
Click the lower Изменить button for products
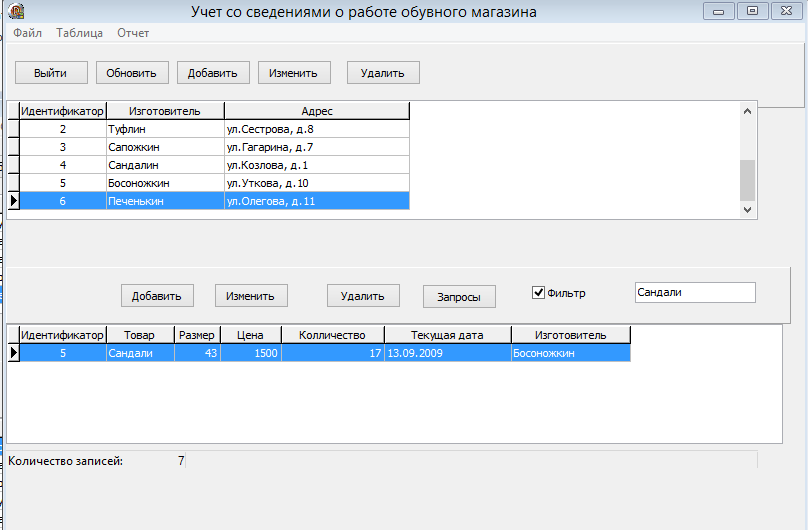[251, 296]
